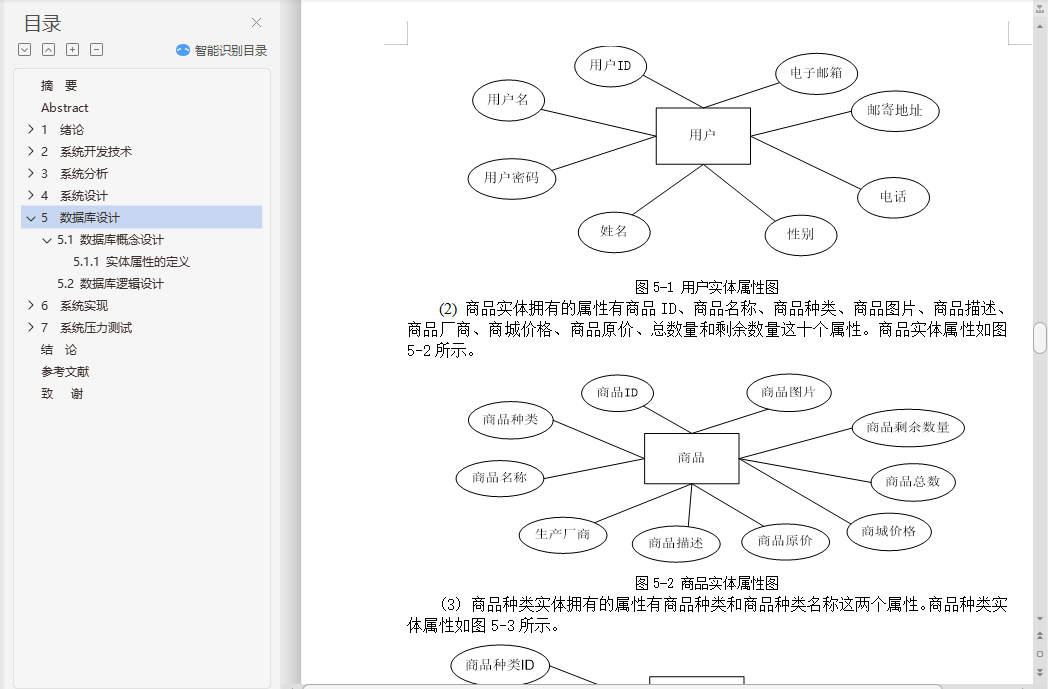The height and width of the screenshot is (689, 1048).
Task: Click the plus (promote level) icon in 目录 toolbar
Action: pos(73,49)
